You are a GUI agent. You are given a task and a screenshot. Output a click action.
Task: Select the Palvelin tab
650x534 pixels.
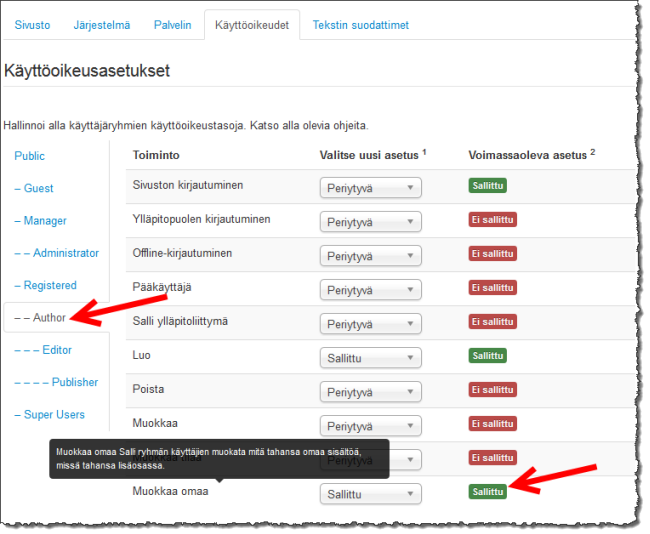172,25
